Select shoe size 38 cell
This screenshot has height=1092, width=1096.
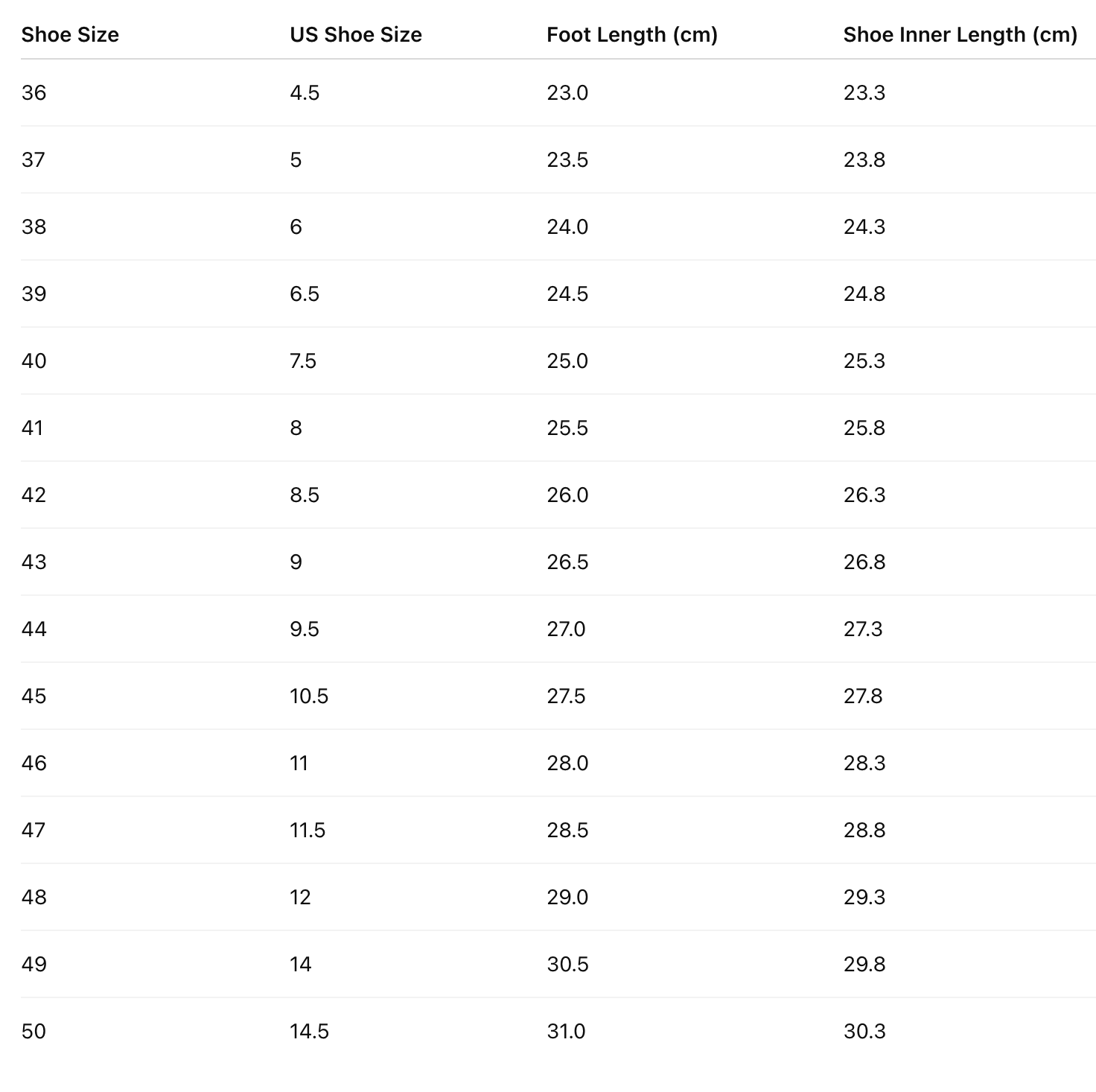[x=34, y=227]
